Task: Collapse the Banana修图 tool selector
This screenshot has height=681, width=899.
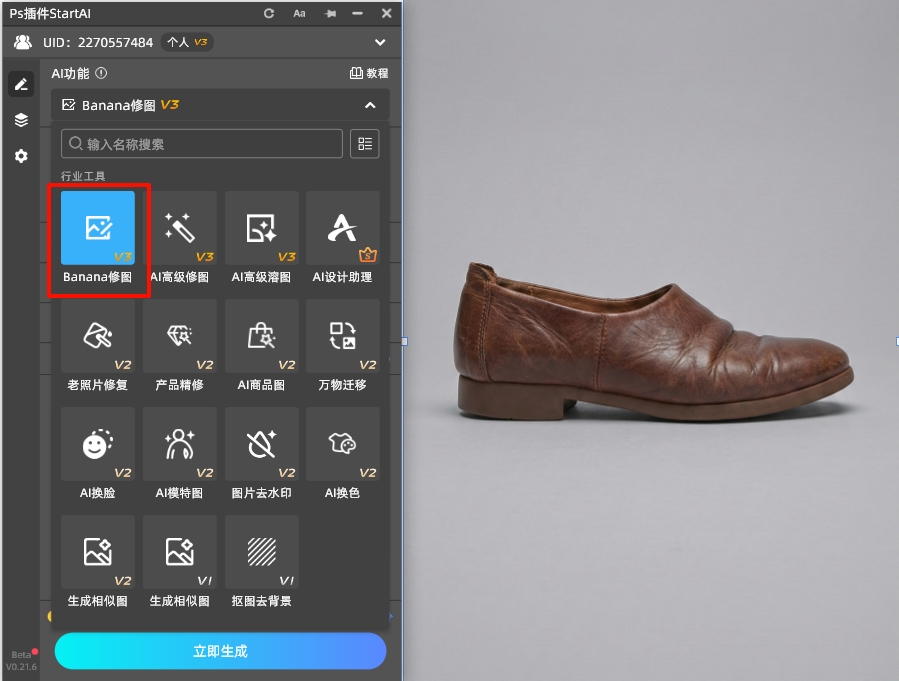Action: pos(370,105)
